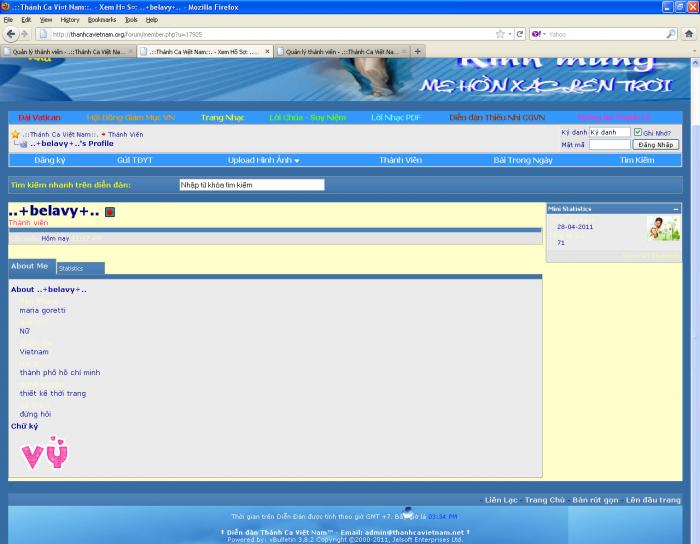Viewport: 700px width, 544px height.
Task: Select the About Me tab
Action: 29,267
